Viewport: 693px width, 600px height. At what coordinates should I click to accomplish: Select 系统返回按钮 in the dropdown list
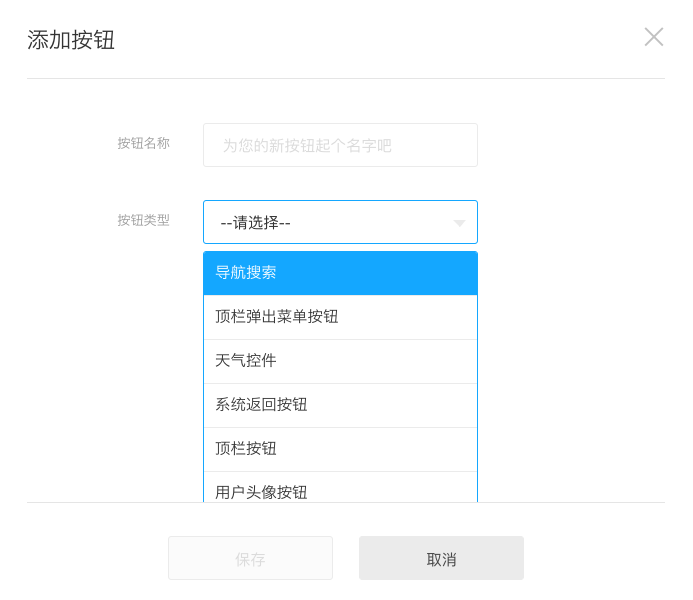(340, 405)
